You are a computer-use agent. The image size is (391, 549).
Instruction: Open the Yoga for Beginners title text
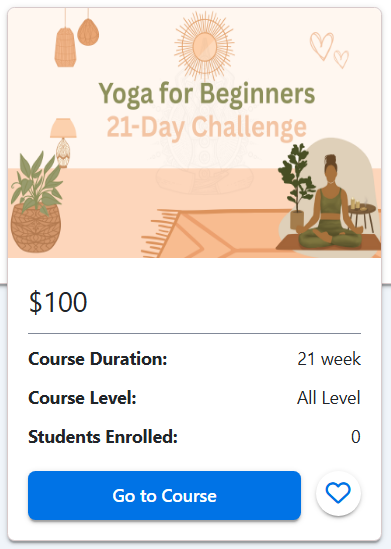click(x=207, y=95)
